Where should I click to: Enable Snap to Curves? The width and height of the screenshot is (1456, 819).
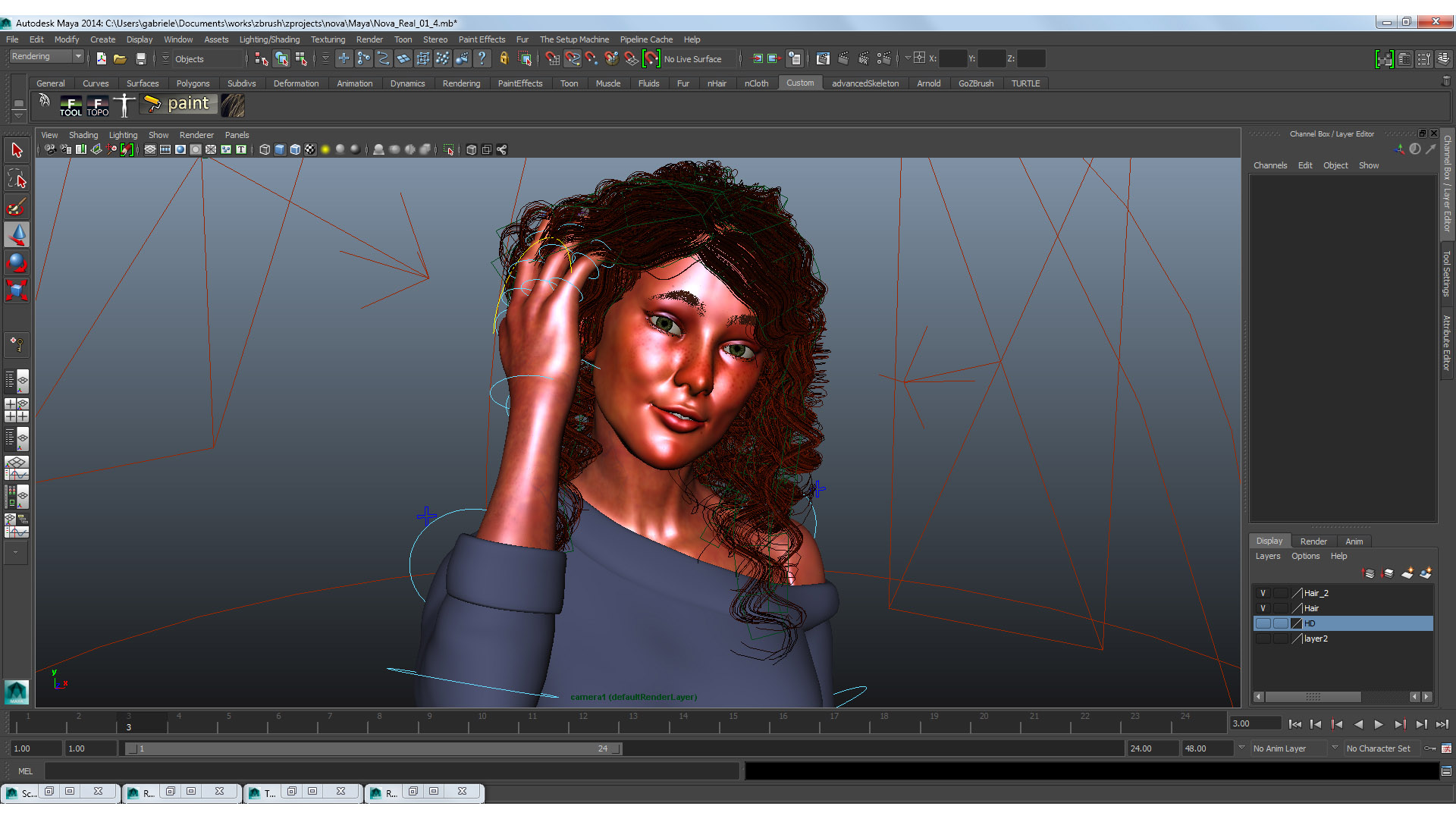[573, 58]
